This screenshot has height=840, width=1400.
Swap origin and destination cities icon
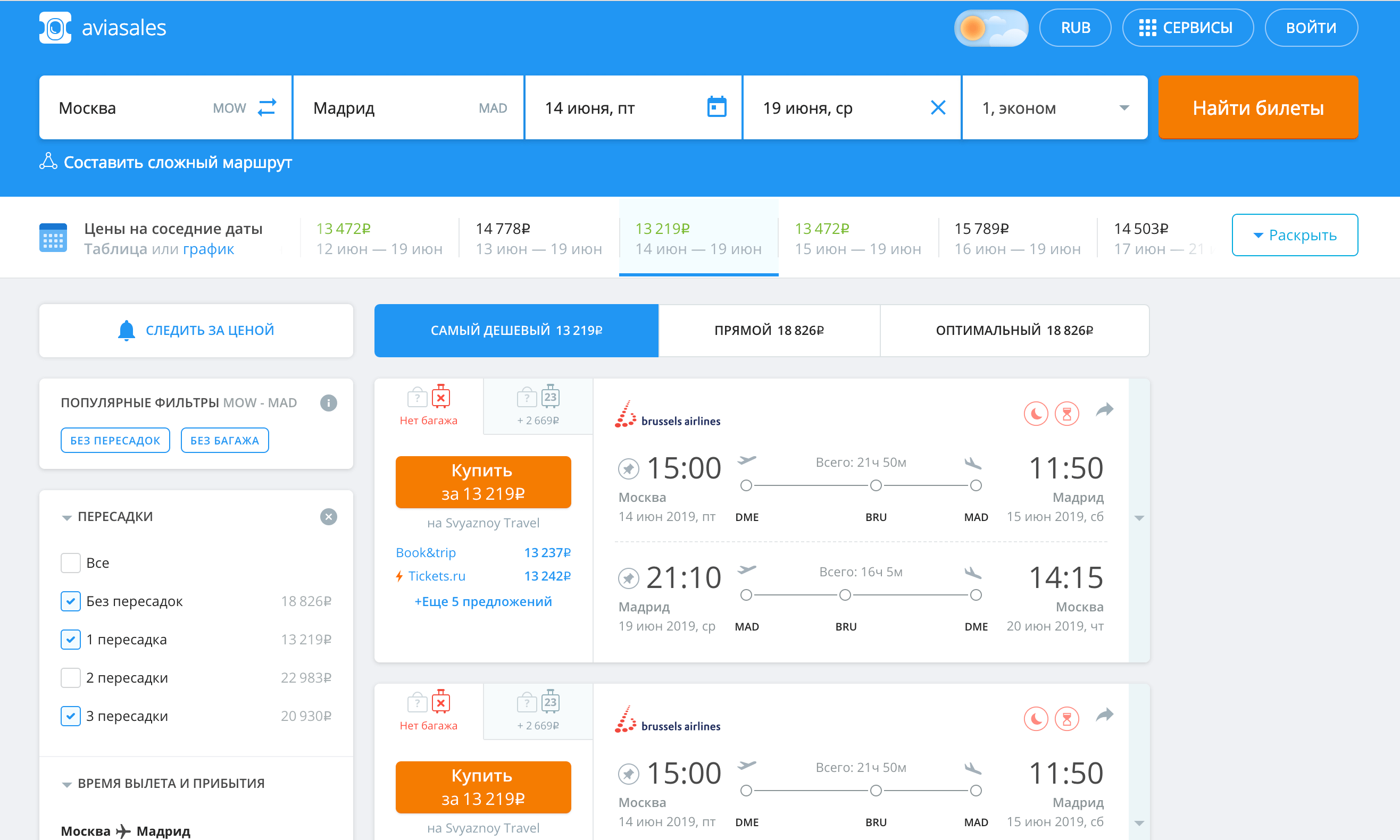266,107
